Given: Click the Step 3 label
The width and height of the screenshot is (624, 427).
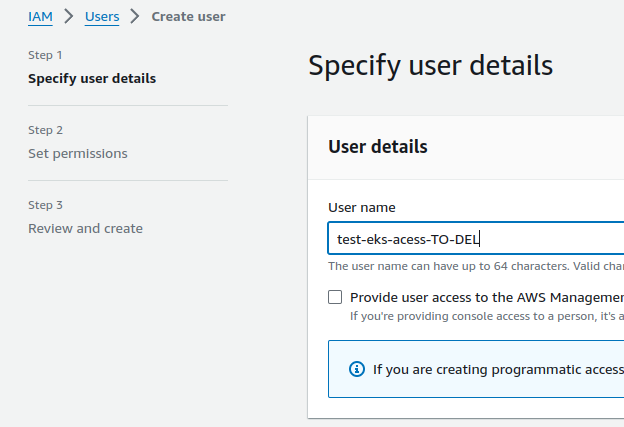Looking at the screenshot, I should [45, 205].
